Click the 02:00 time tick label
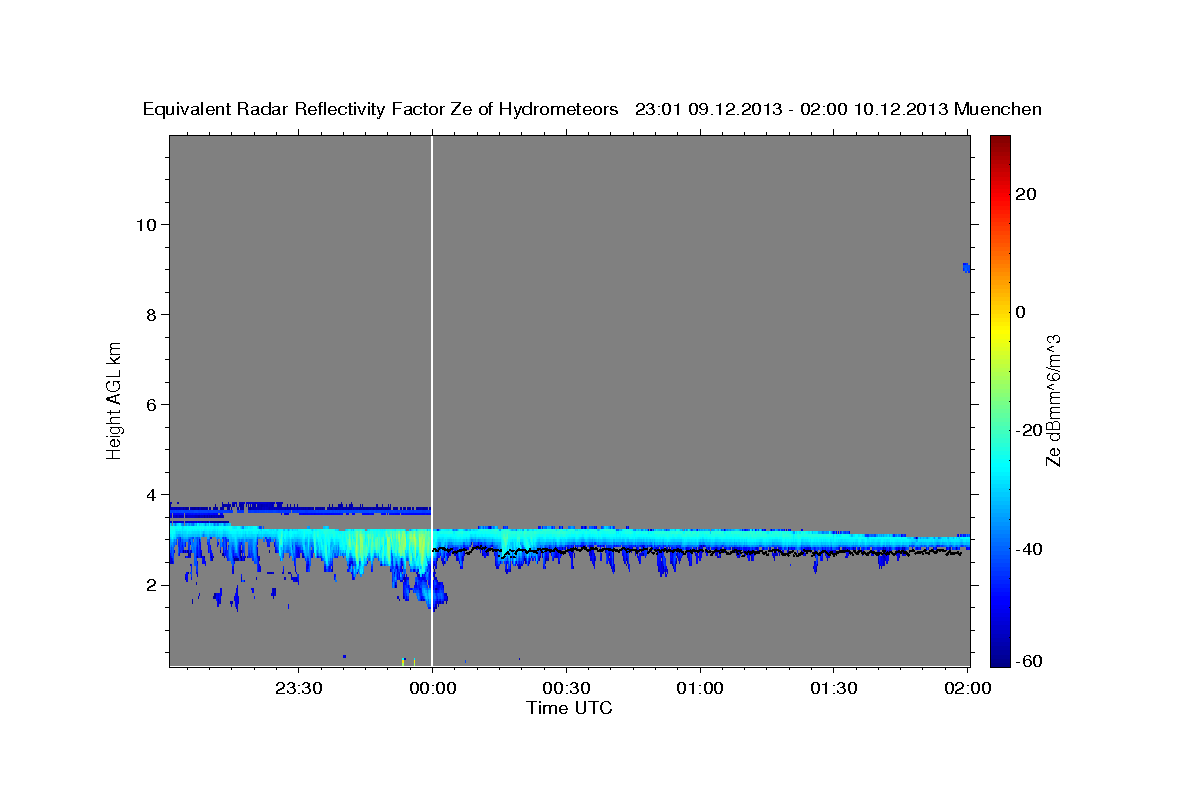 [968, 688]
